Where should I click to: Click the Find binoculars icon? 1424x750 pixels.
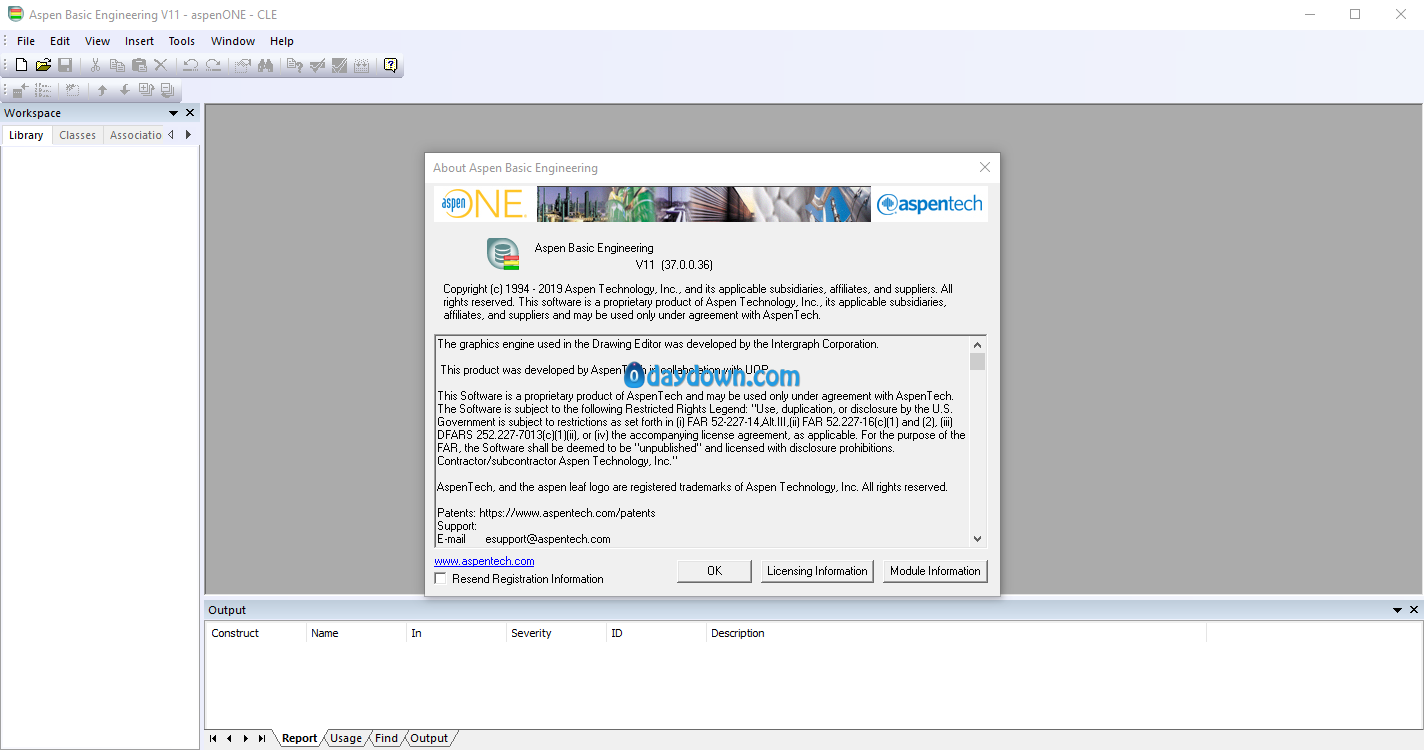point(265,65)
